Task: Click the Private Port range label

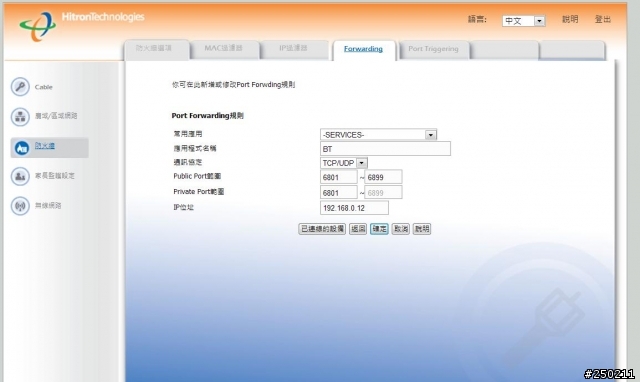Action: coord(199,192)
